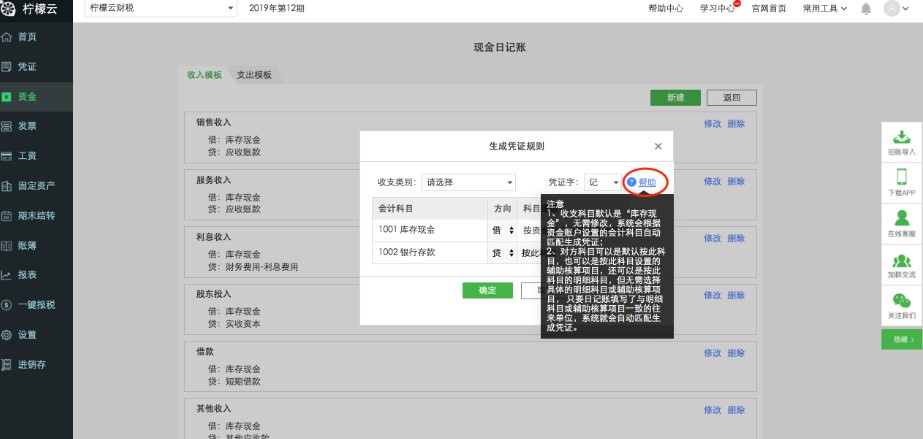Open 凭证 voucher icon in sidebar
Screen dimensions: 923x439
6,67
